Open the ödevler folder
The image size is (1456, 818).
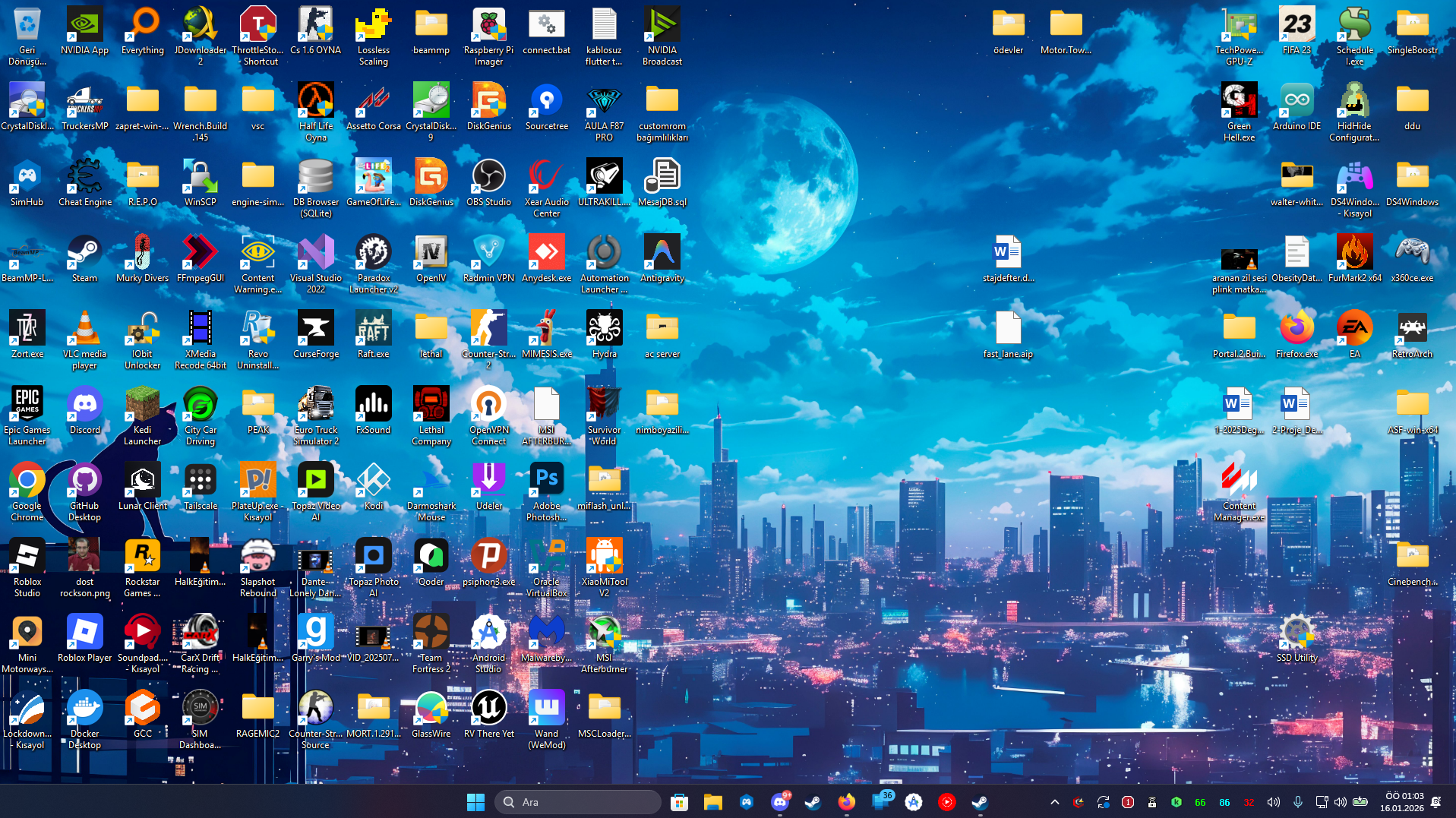pos(1008,31)
